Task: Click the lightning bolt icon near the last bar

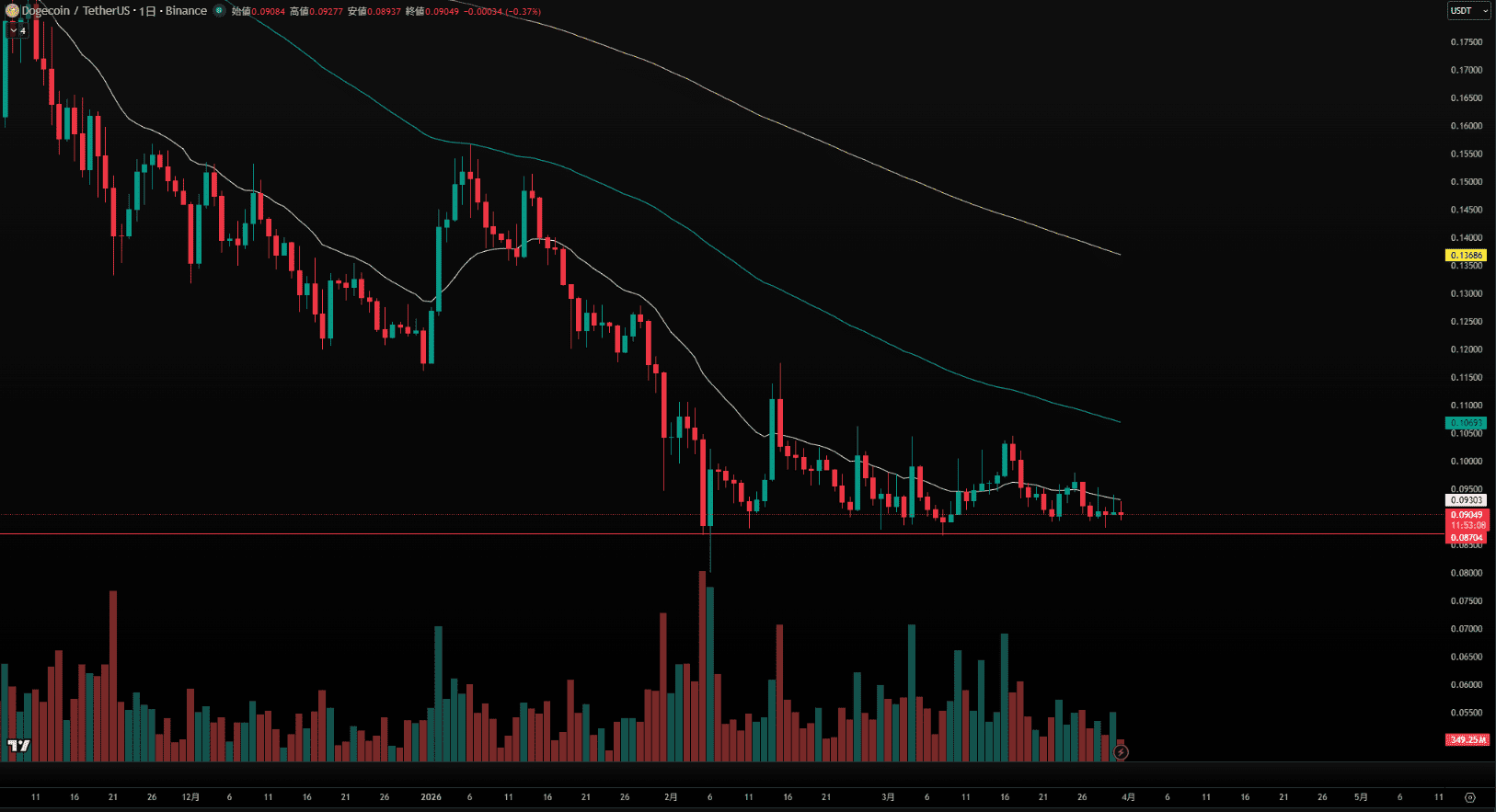Action: pos(1121,752)
